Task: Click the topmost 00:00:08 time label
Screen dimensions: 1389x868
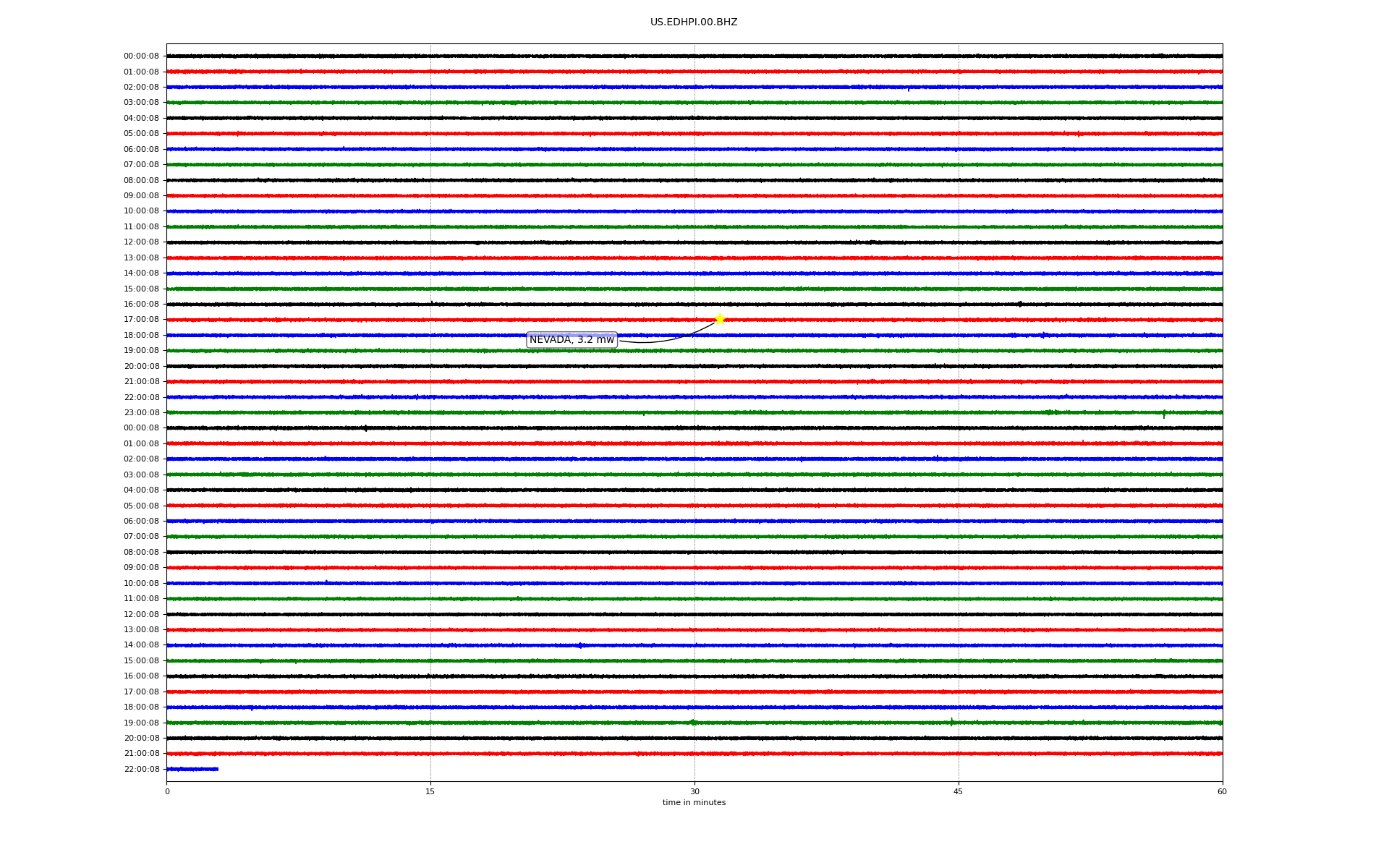Action: [x=141, y=56]
